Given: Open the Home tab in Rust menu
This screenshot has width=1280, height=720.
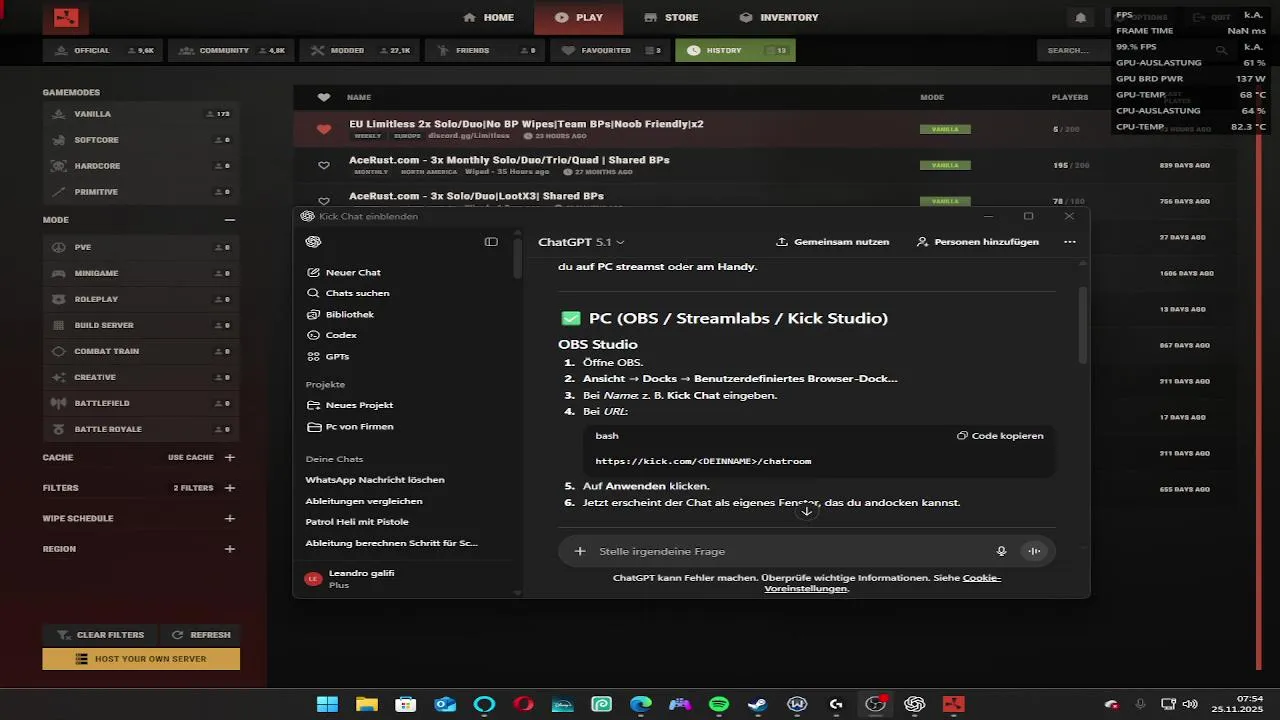Looking at the screenshot, I should 489,17.
